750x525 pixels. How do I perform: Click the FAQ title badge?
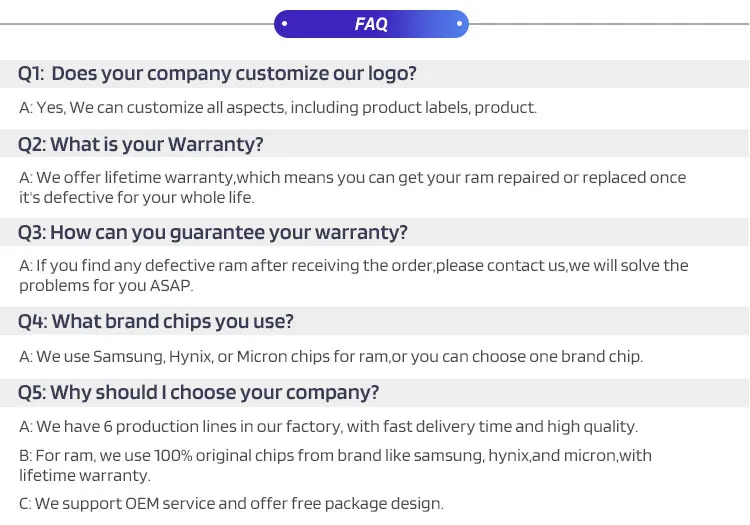coord(371,24)
